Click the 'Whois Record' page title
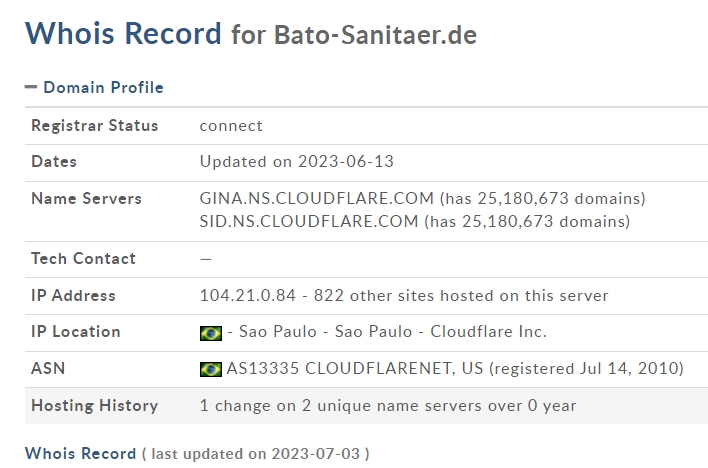 coord(123,33)
